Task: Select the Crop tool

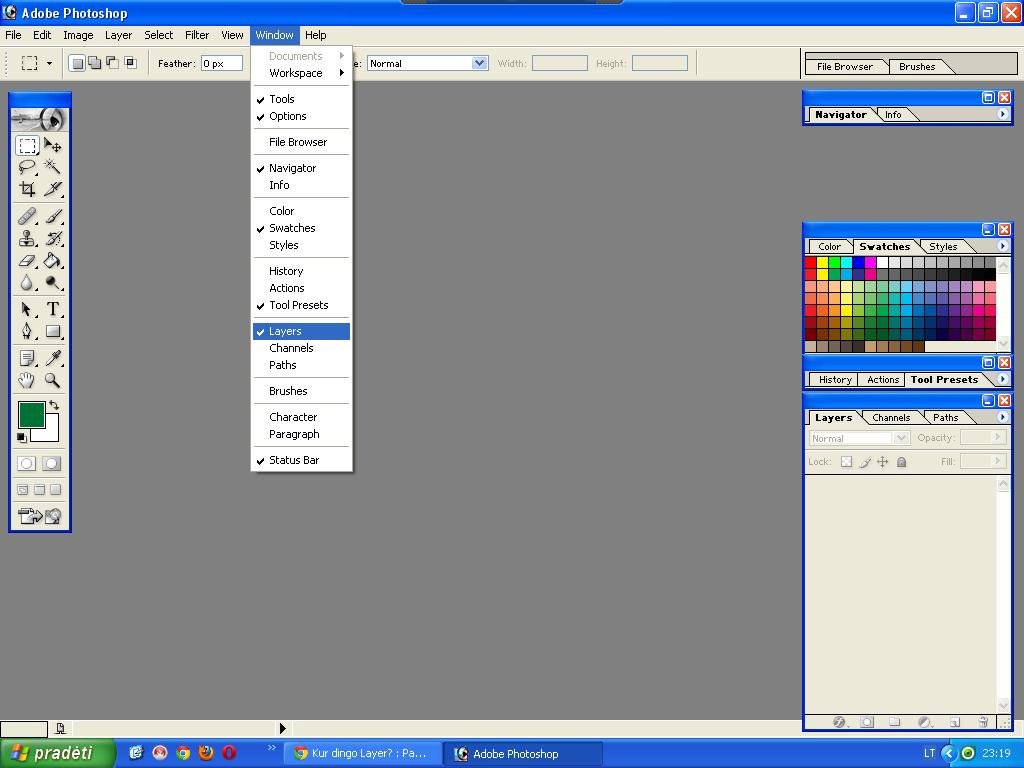Action: 27,189
